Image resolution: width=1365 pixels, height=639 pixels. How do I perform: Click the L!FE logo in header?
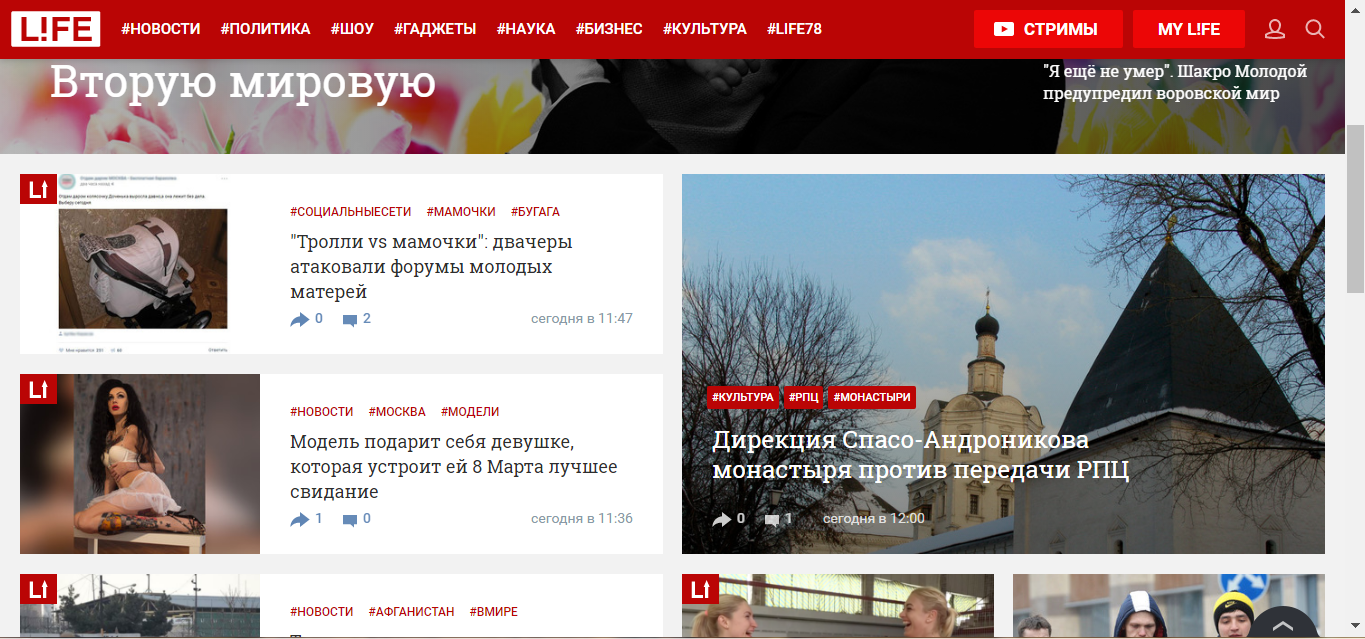(56, 29)
